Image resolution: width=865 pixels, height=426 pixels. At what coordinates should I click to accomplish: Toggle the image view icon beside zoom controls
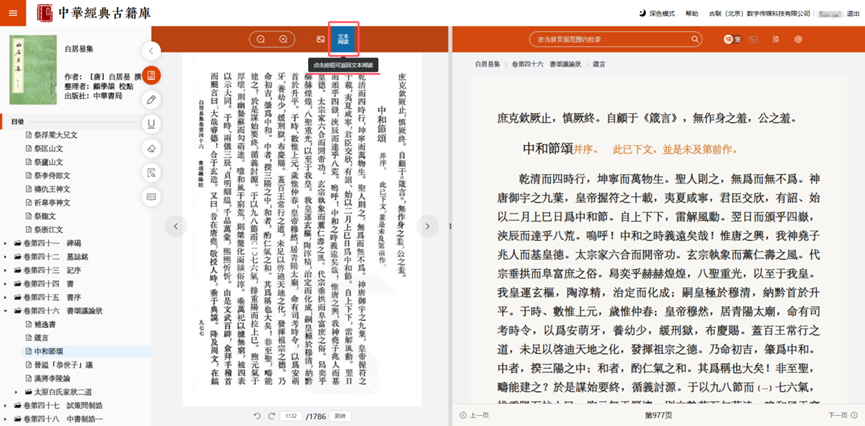pyautogui.click(x=320, y=39)
